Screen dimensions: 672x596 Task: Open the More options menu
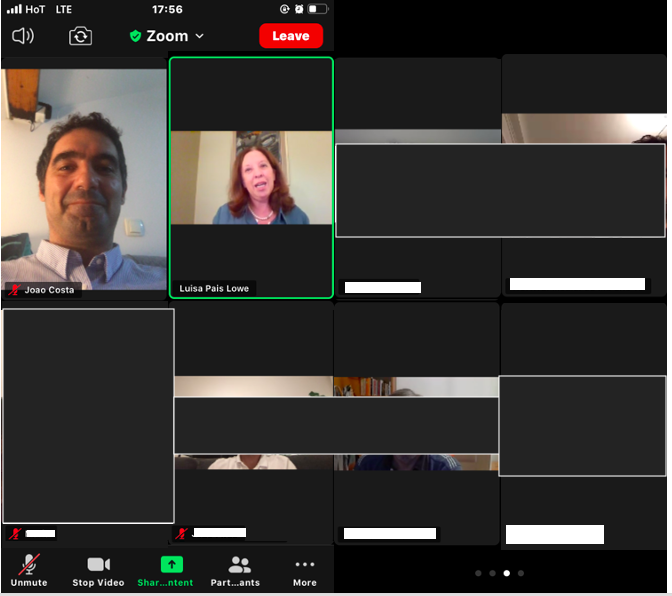(305, 570)
